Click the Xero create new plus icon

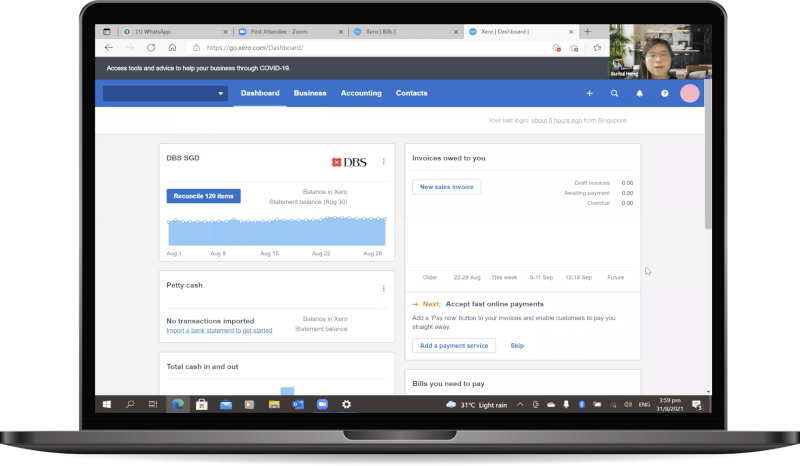tap(589, 93)
